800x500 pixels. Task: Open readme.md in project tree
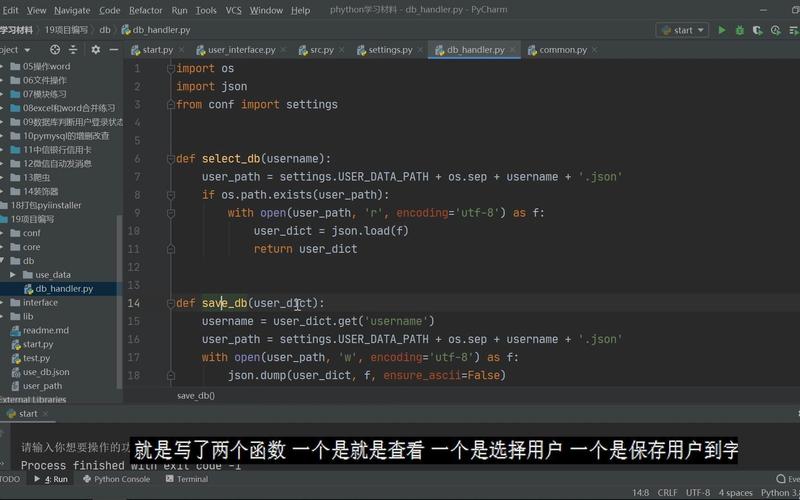click(x=45, y=330)
